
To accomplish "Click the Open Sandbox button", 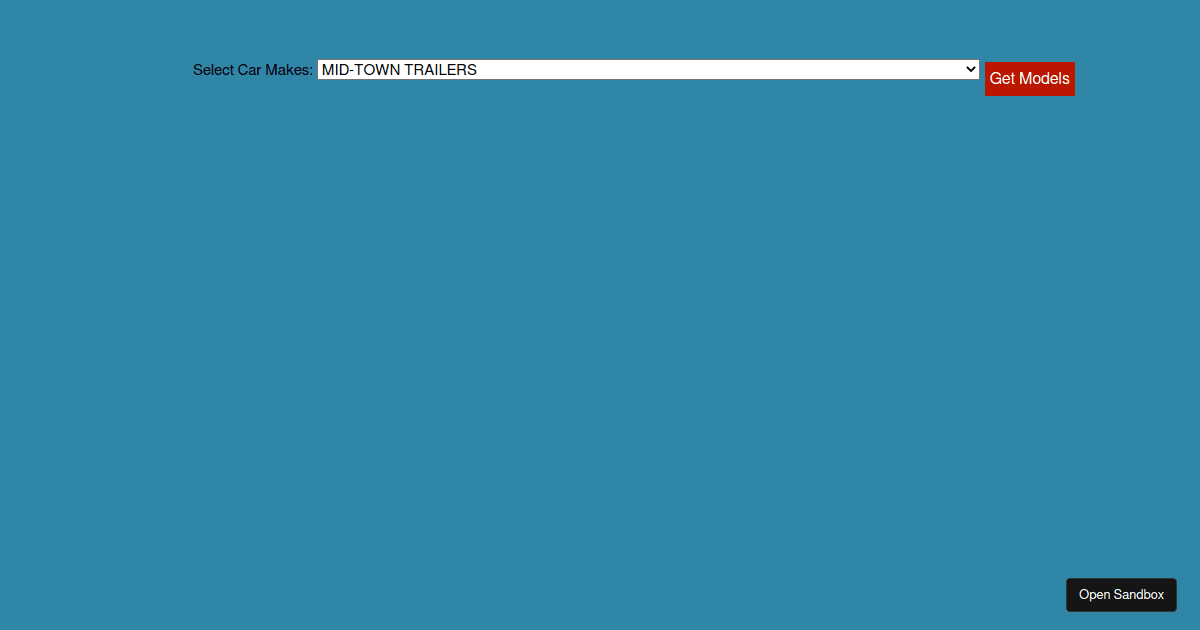I will point(1121,595).
